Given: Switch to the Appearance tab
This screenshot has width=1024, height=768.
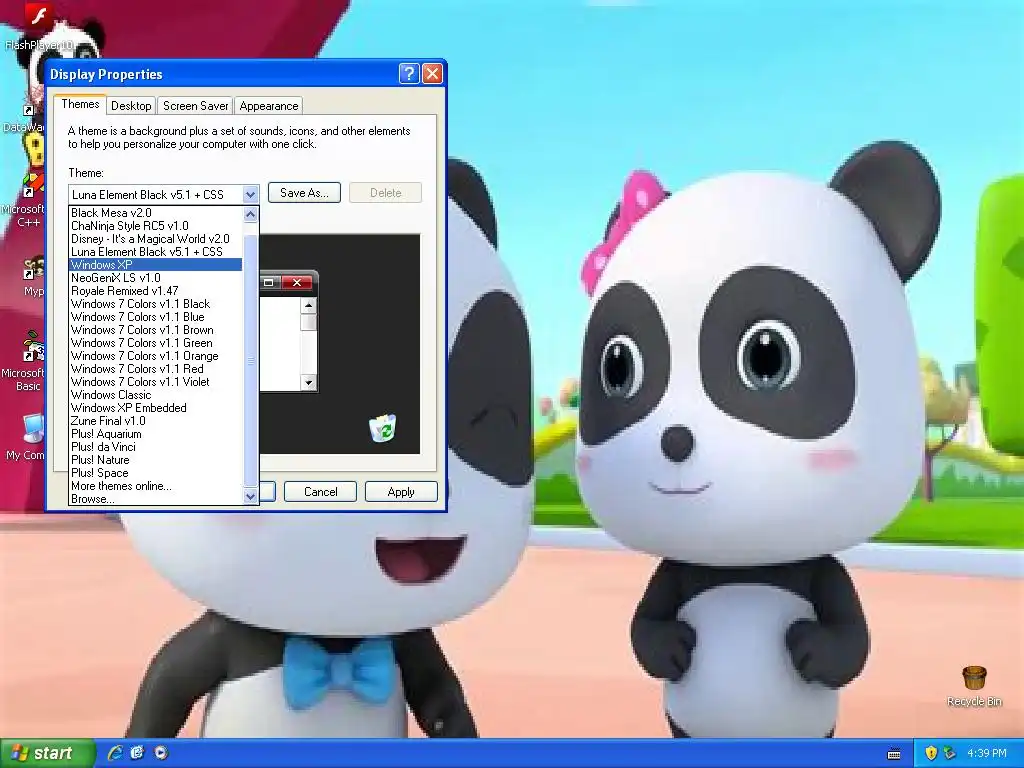Looking at the screenshot, I should pos(268,106).
